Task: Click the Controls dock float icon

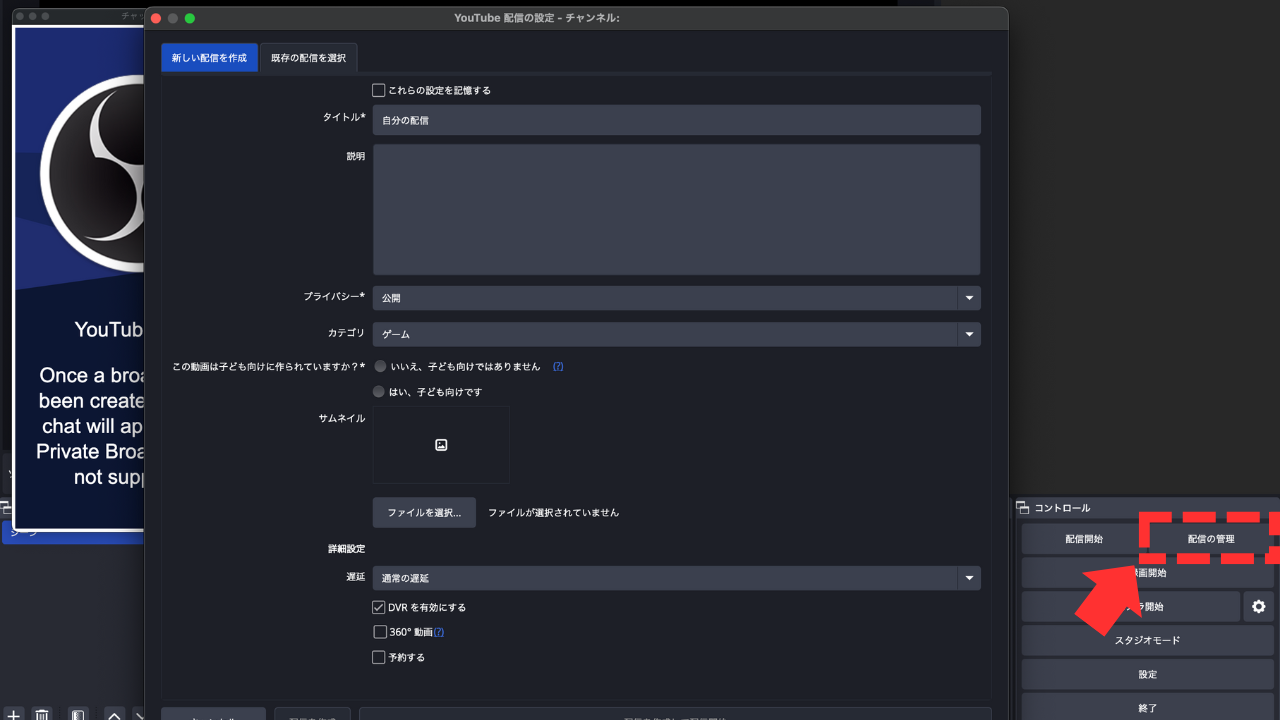Action: [1023, 508]
